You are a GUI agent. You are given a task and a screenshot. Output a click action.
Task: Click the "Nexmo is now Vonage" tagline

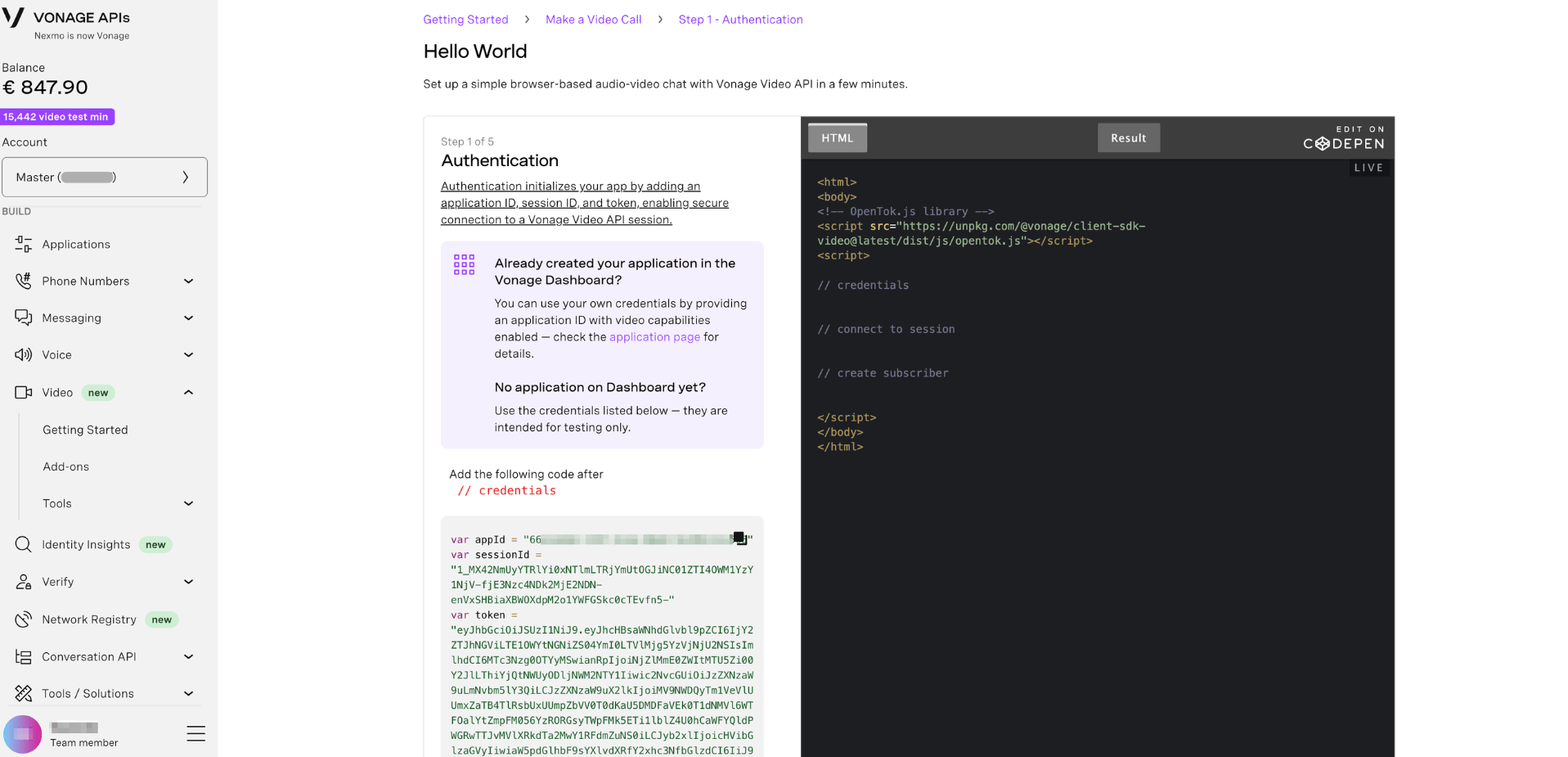pos(82,36)
